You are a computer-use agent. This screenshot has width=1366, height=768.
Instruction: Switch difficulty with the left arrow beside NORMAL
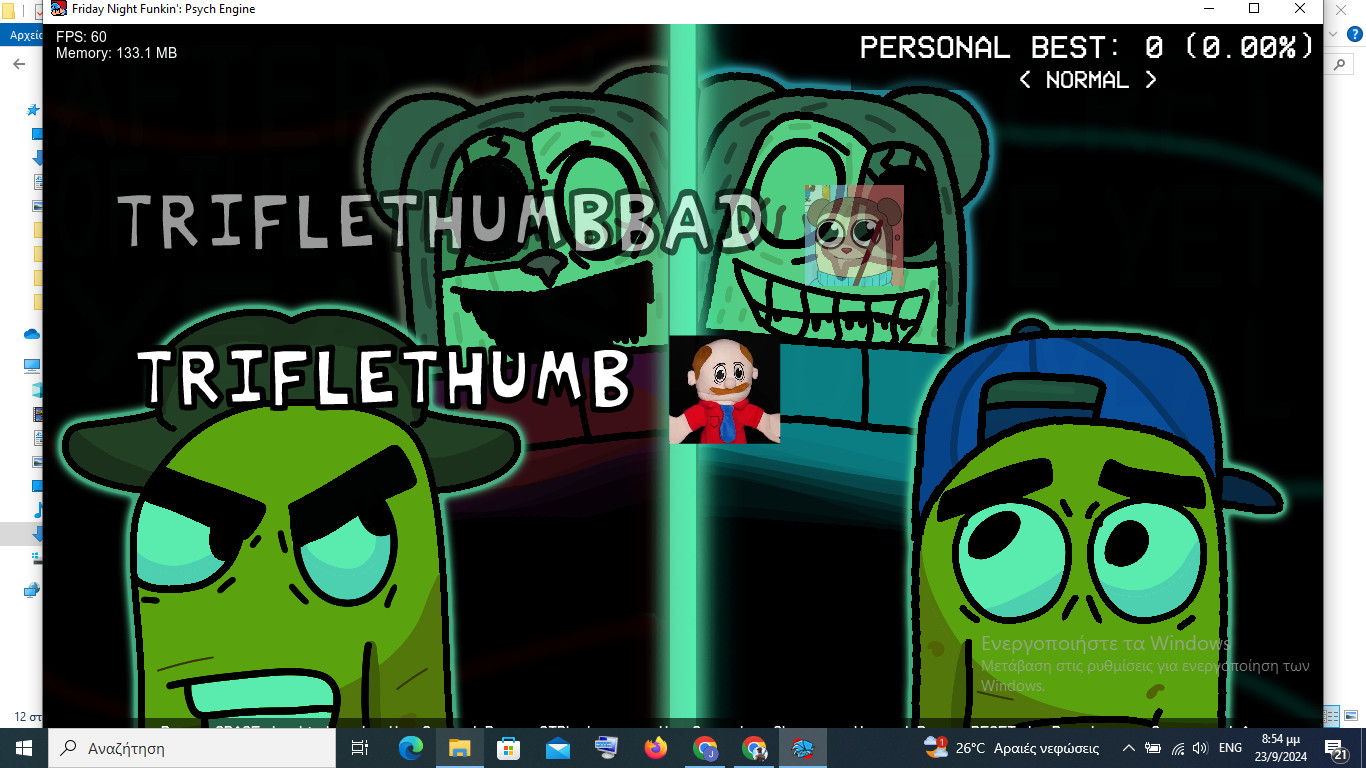pyautogui.click(x=1024, y=80)
